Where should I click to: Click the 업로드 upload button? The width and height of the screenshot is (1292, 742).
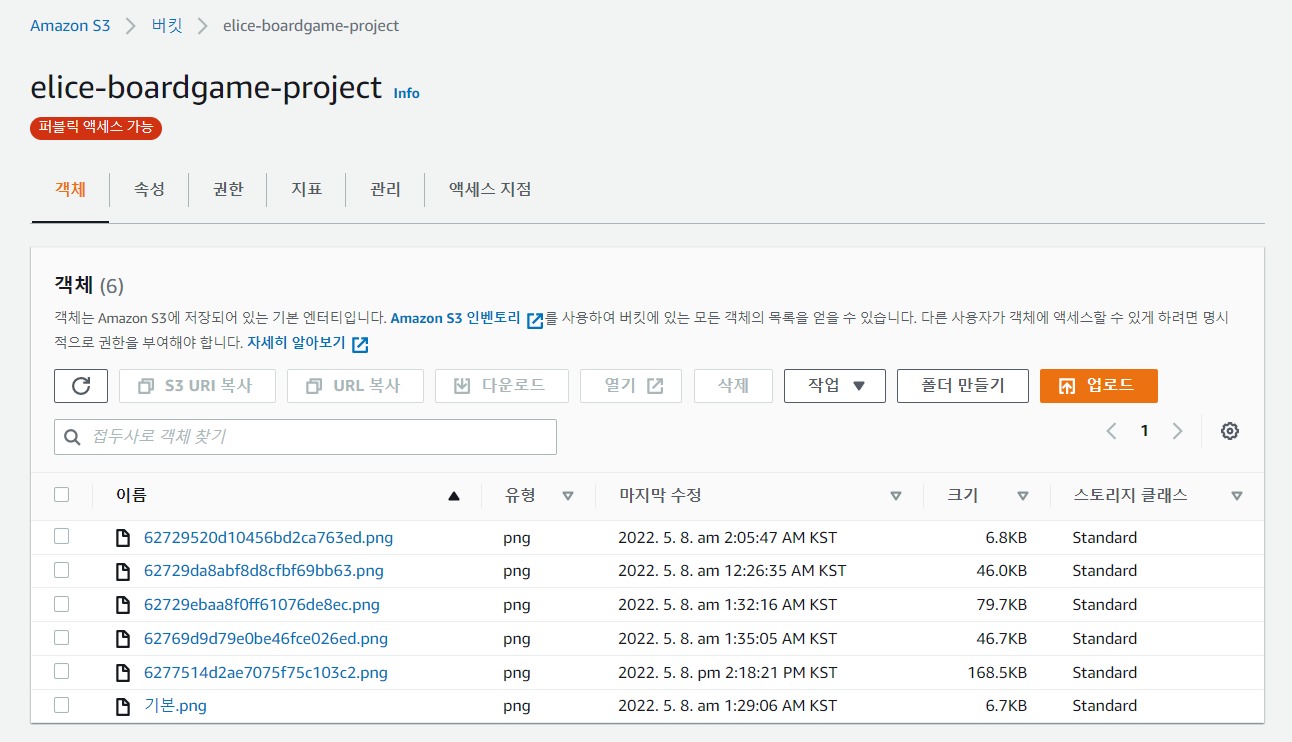(x=1099, y=386)
